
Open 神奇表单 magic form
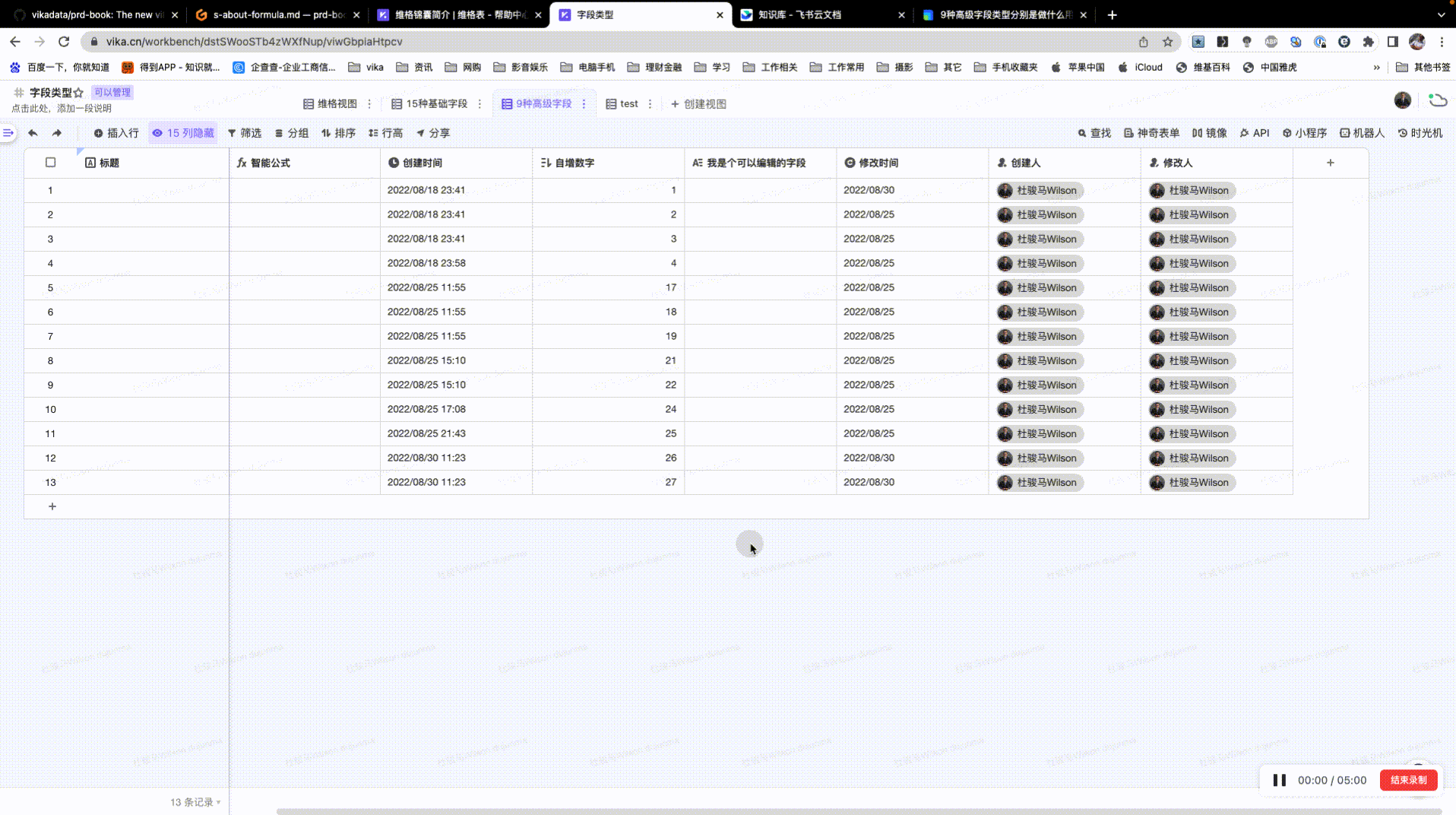[x=1152, y=133]
